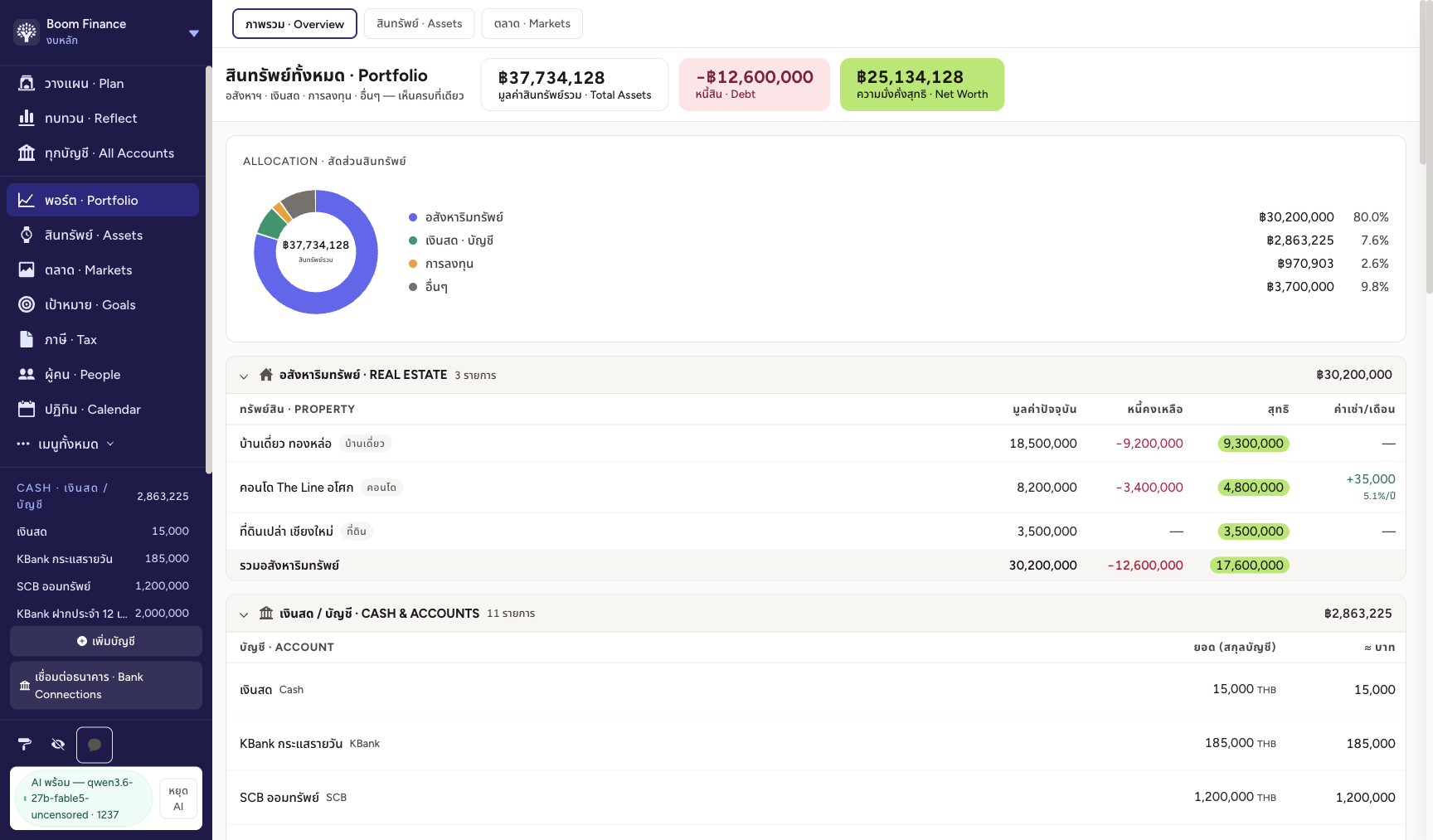Click the SCB ออมทรัพย์ row in accounts table
Screen dimensions: 1433x840
point(816,798)
